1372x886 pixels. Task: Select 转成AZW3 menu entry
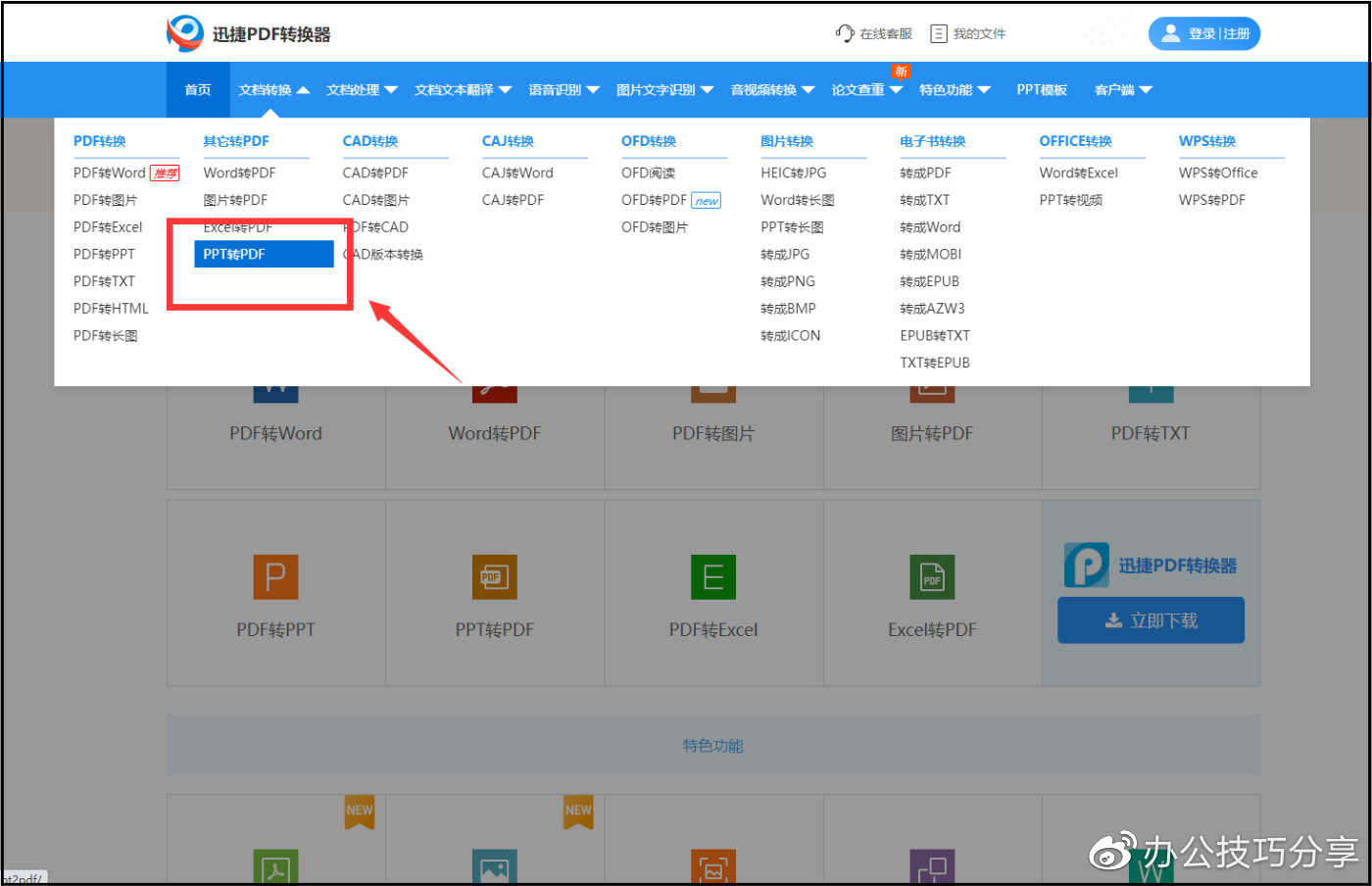(932, 308)
